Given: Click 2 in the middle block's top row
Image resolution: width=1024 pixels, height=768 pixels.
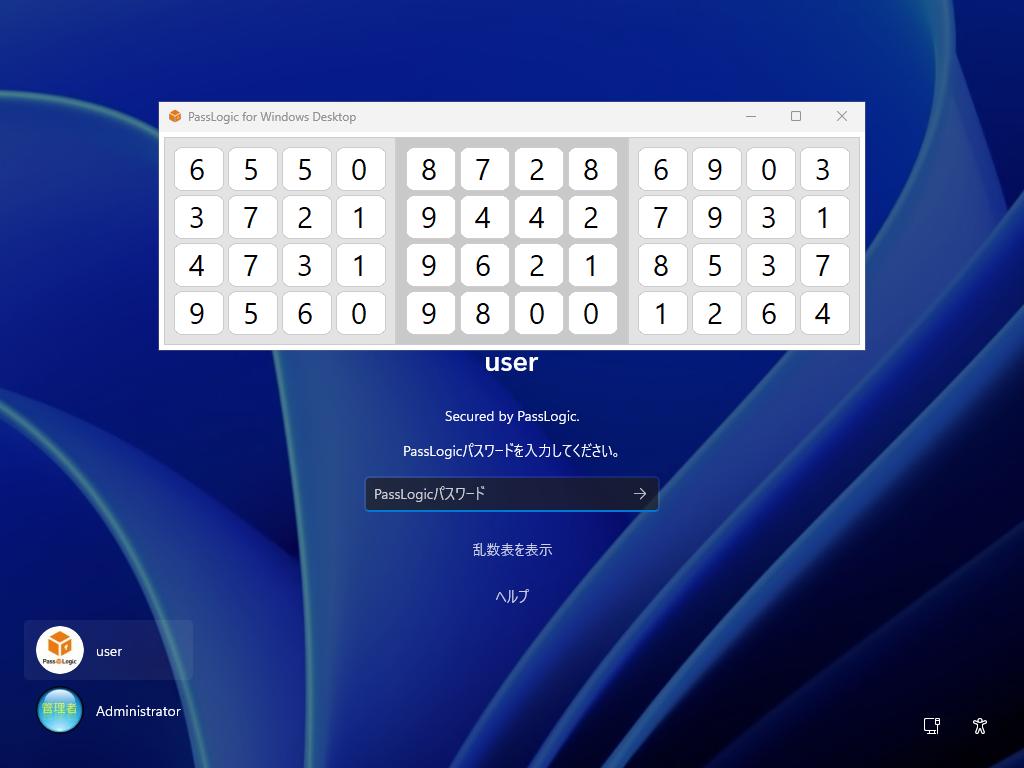Looking at the screenshot, I should pyautogui.click(x=539, y=170).
